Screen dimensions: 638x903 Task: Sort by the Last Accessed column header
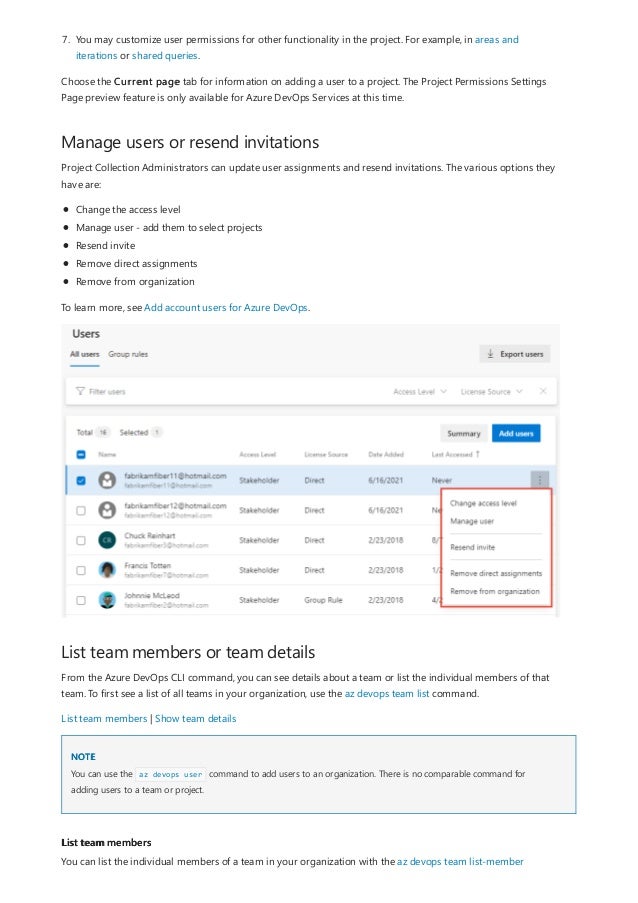pos(451,454)
